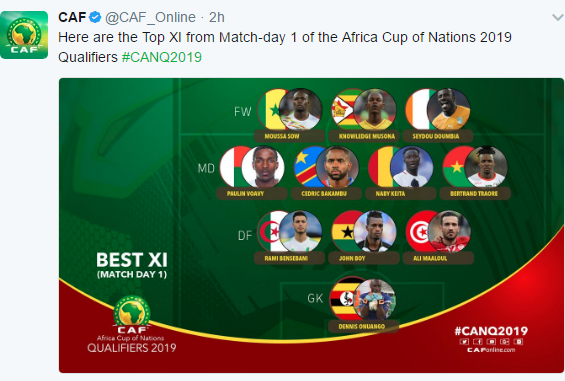The height and width of the screenshot is (381, 565).
Task: Click the CAFonline.com text in the image
Action: [x=491, y=350]
